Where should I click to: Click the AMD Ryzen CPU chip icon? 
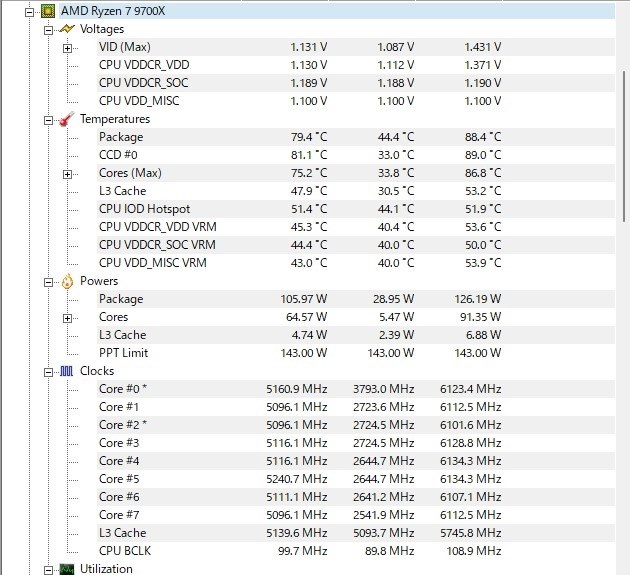coord(48,11)
